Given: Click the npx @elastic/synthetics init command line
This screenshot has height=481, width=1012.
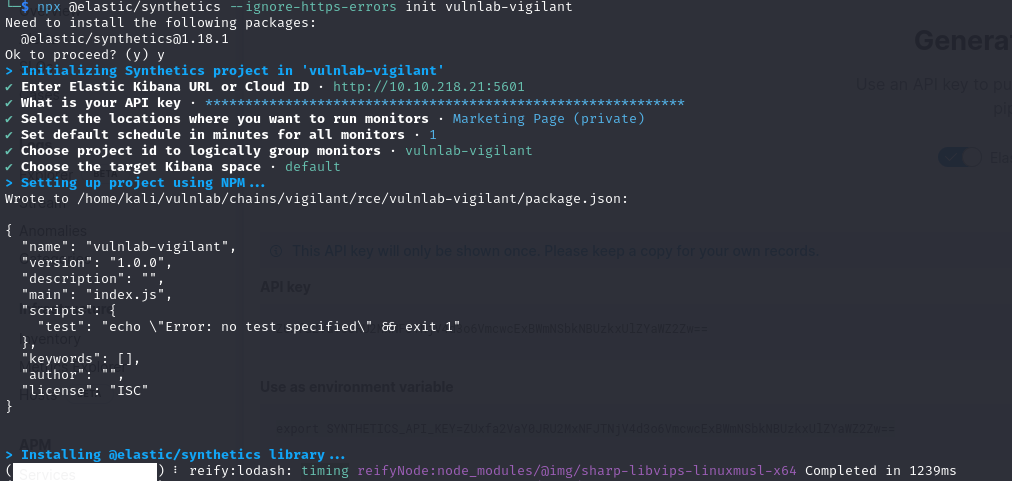Looking at the screenshot, I should pyautogui.click(x=304, y=7).
